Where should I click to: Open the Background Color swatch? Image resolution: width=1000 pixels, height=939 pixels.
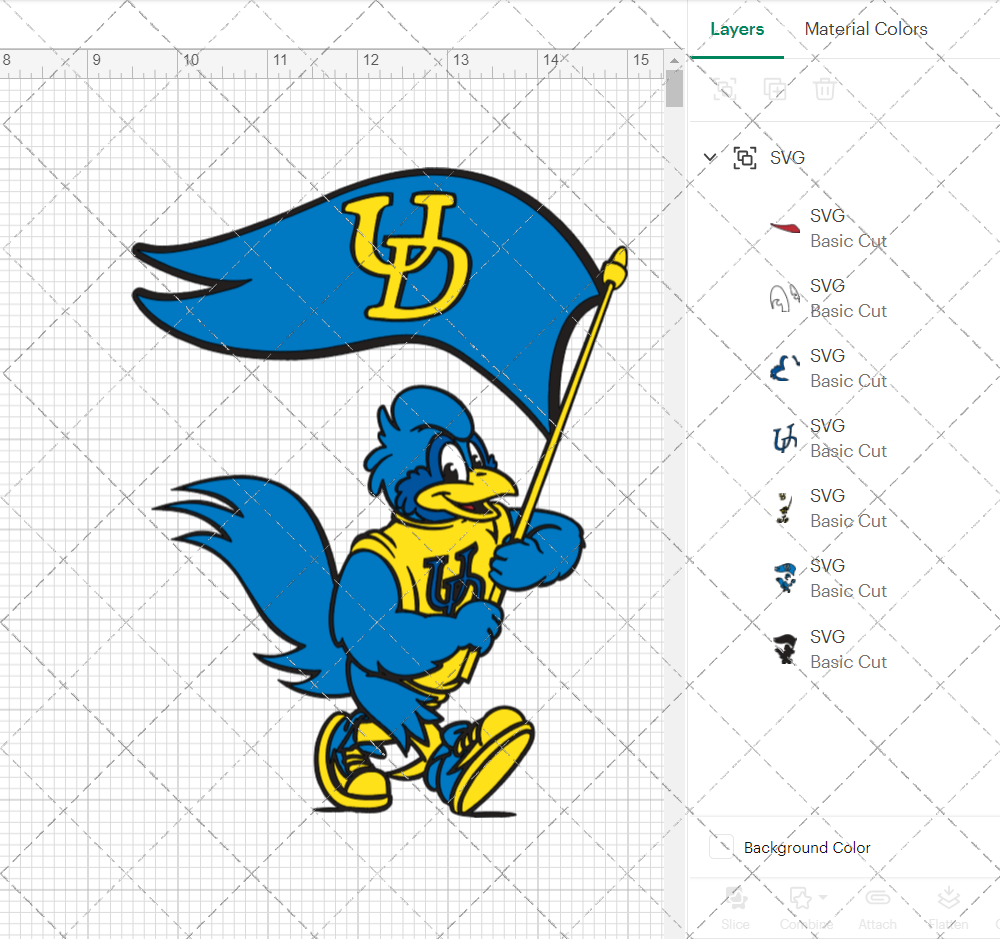pyautogui.click(x=721, y=847)
